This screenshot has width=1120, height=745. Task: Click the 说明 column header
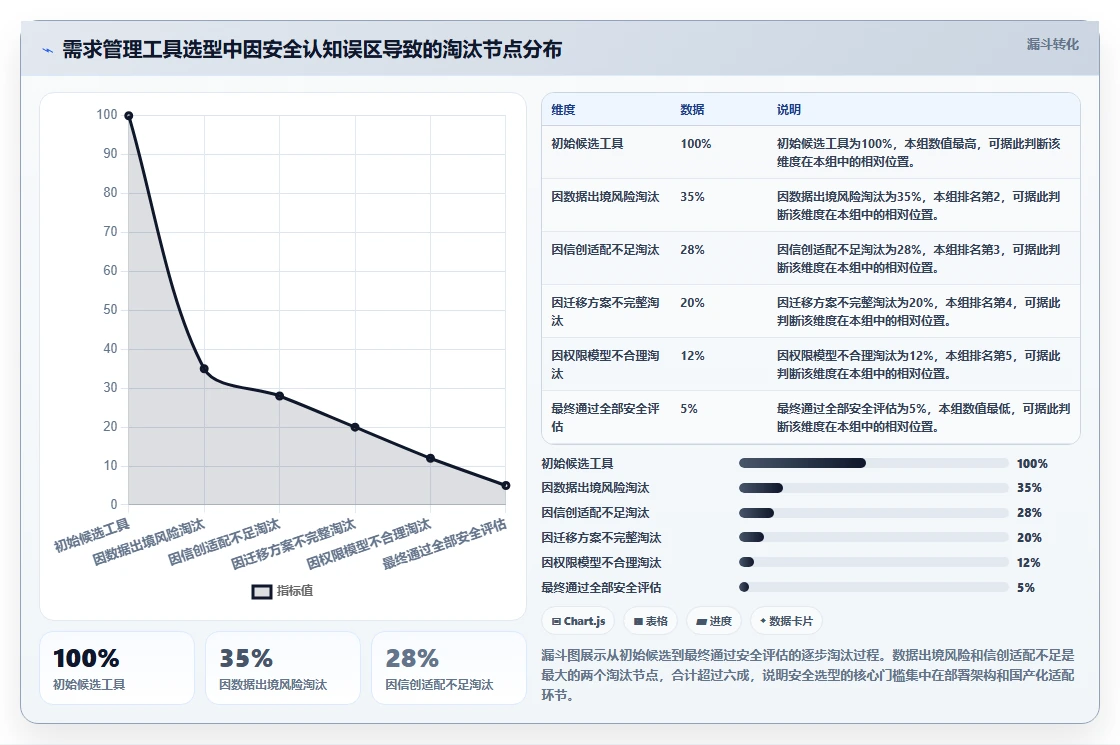(x=789, y=109)
